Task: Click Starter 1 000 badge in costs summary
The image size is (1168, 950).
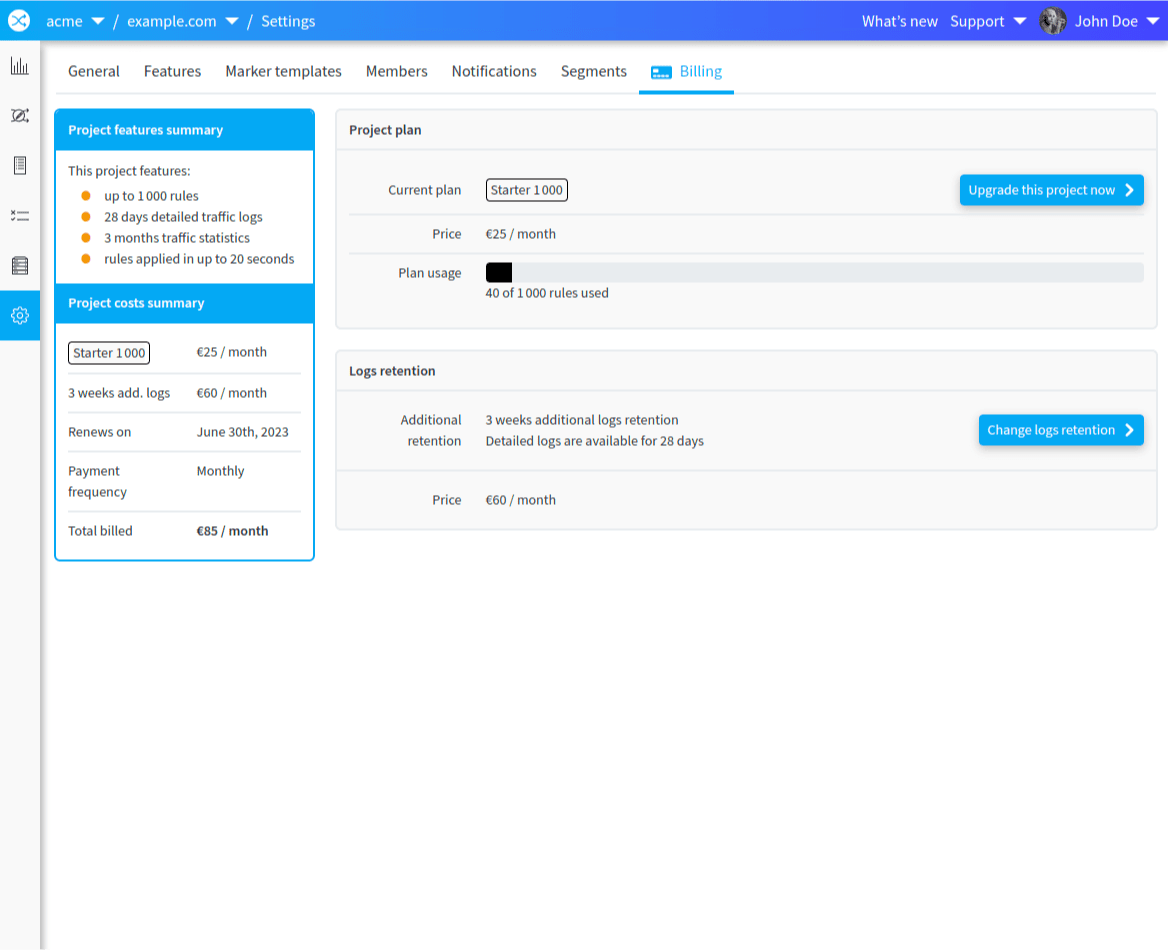Action: tap(109, 353)
